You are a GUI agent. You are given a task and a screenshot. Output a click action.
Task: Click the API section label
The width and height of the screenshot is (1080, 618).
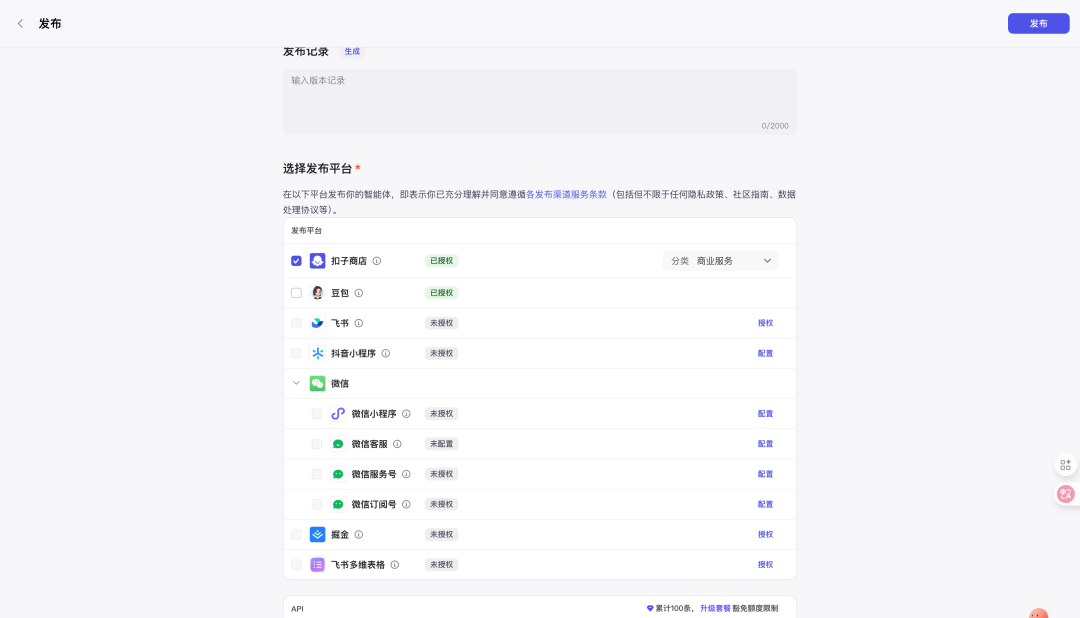tap(298, 609)
